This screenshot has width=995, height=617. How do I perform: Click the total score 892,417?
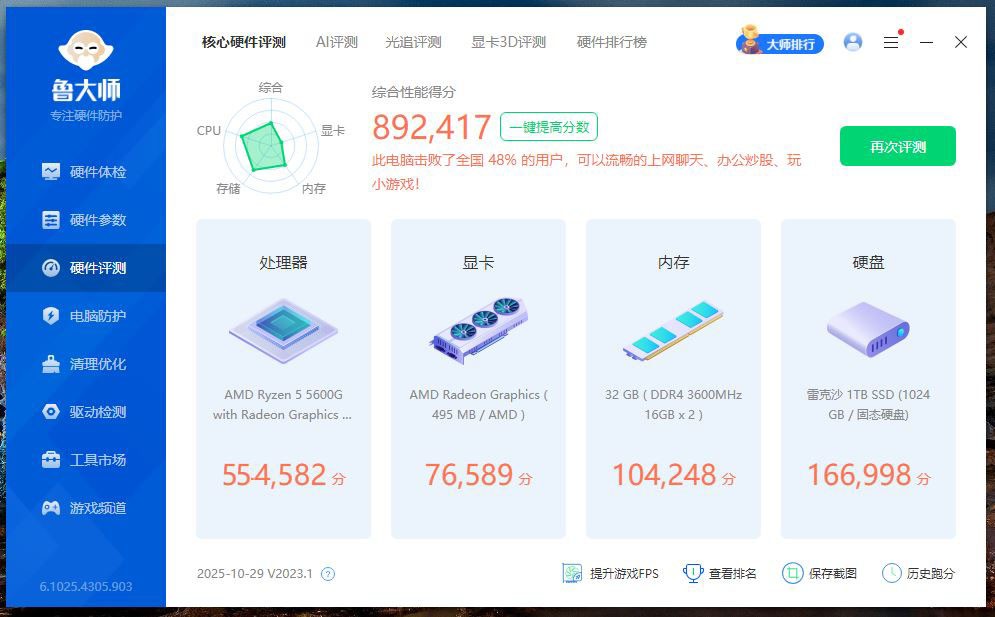pos(432,127)
